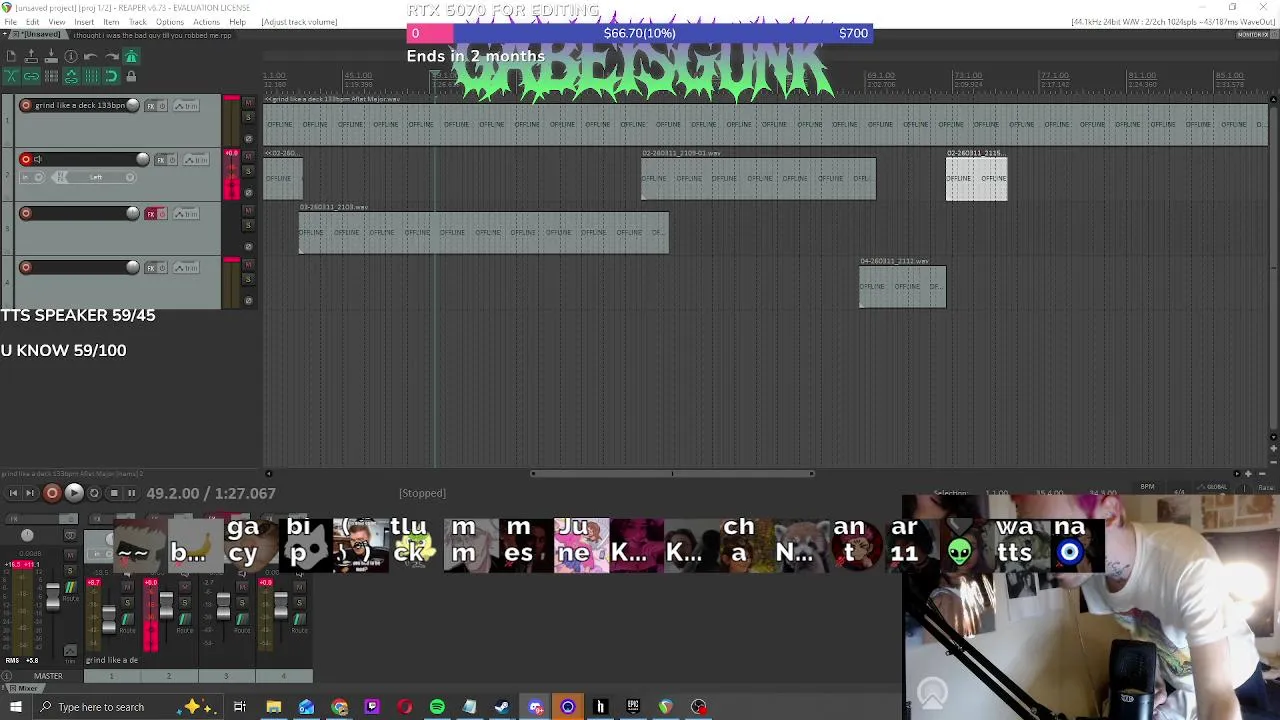Open trim envelope button on track 4
Viewport: 1280px width, 720px height.
click(x=187, y=268)
